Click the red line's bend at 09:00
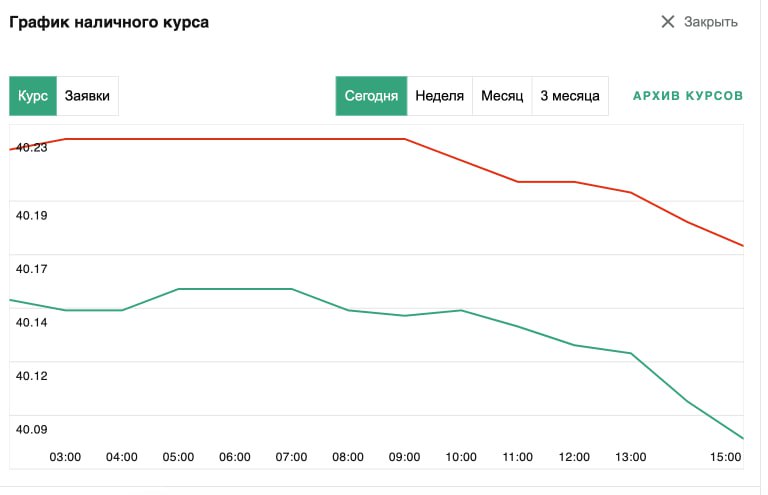Viewport: 768px width, 495px height. tap(405, 139)
